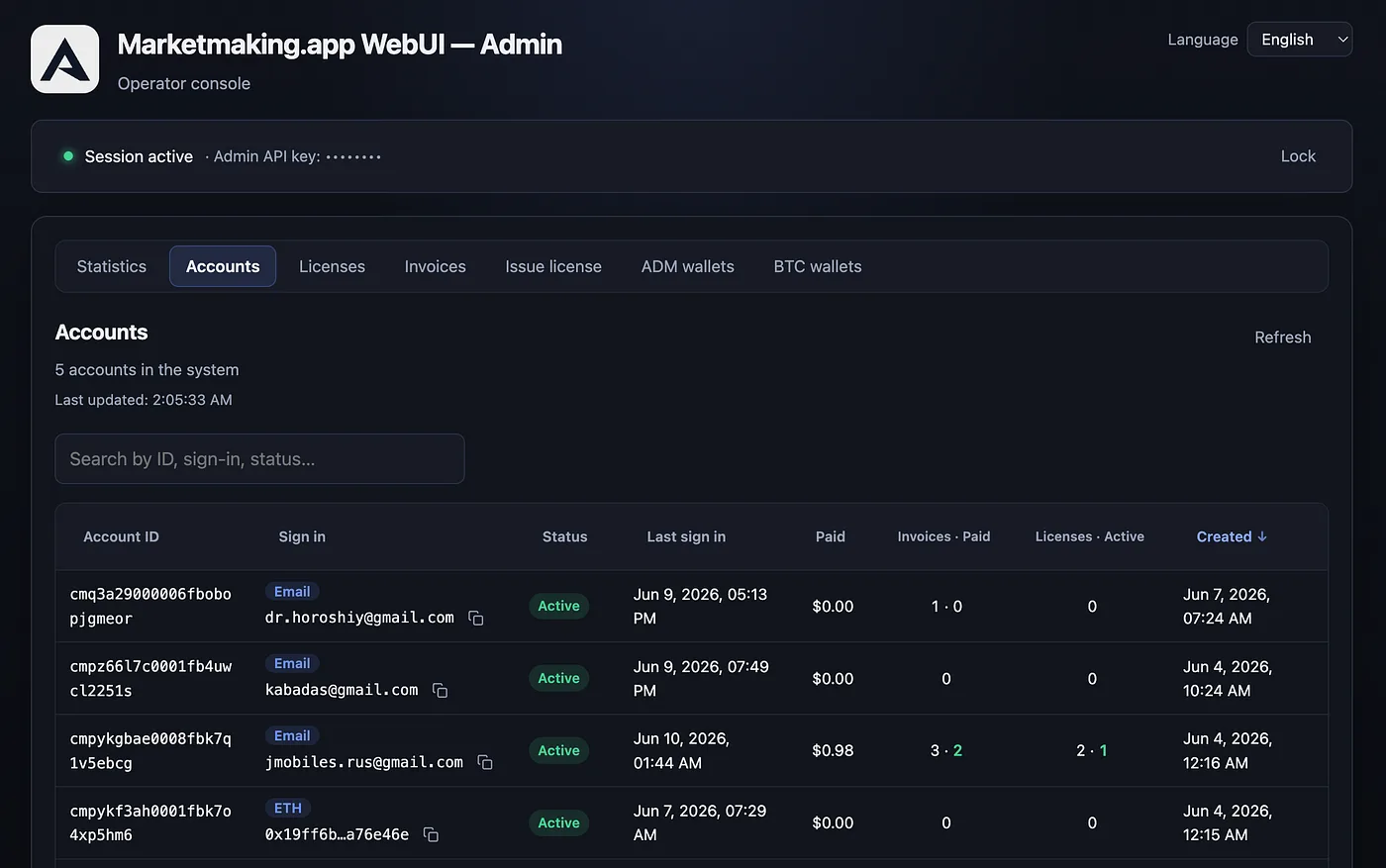Switch to the ADM wallets tab
This screenshot has height=868, width=1386.
688,266
